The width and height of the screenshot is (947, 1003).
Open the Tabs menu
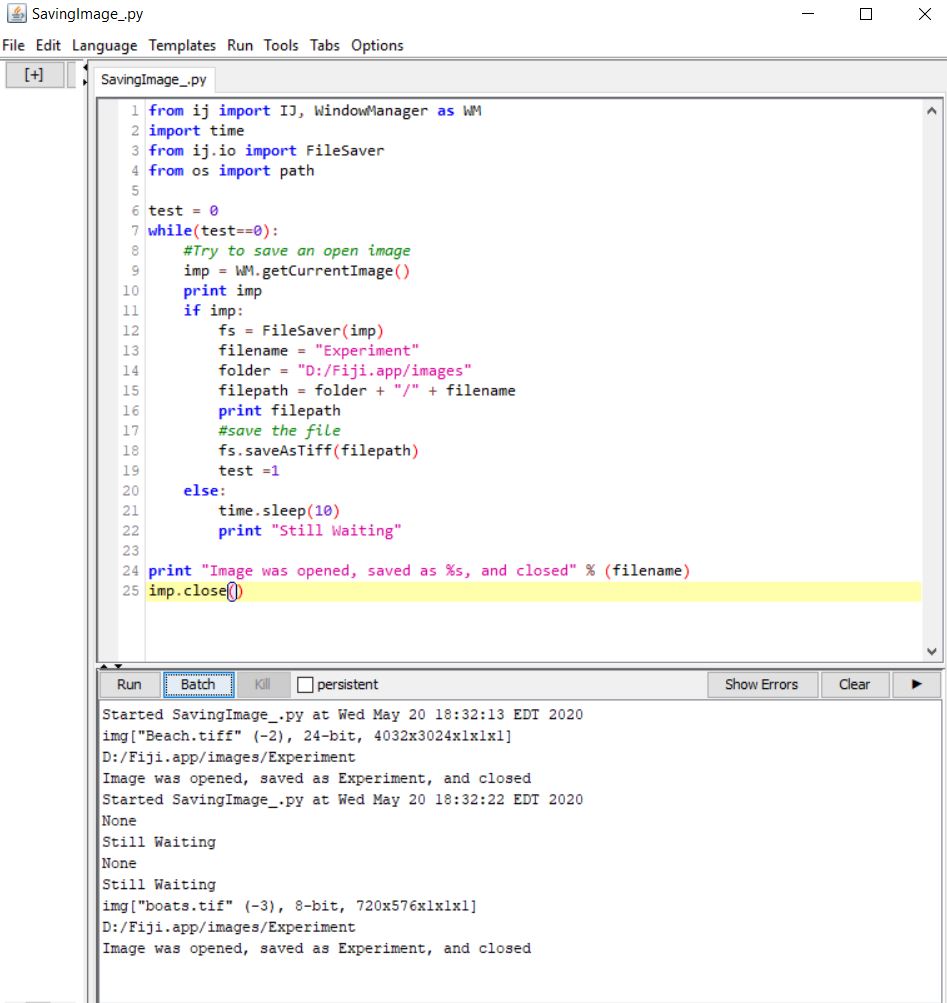[x=322, y=45]
